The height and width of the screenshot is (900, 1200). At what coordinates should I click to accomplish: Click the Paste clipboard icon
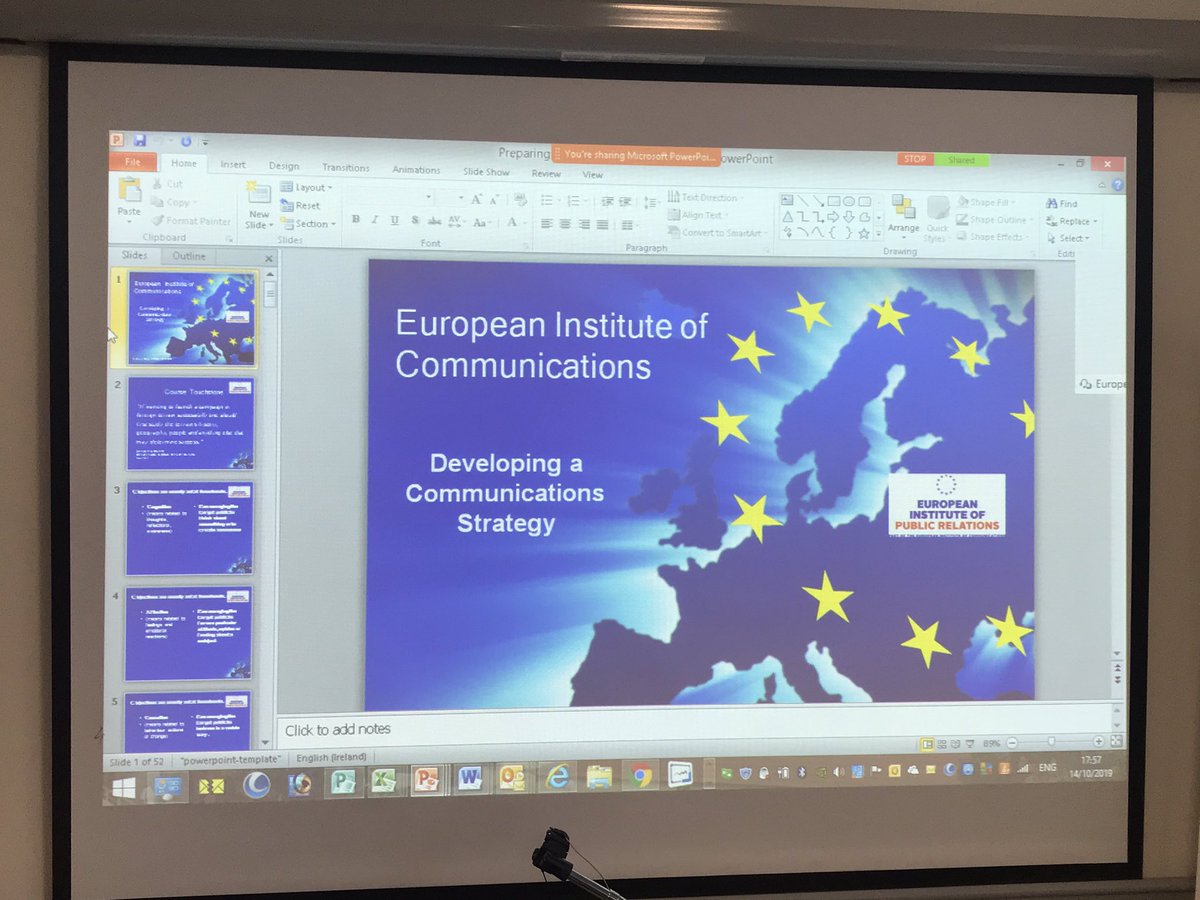point(130,190)
